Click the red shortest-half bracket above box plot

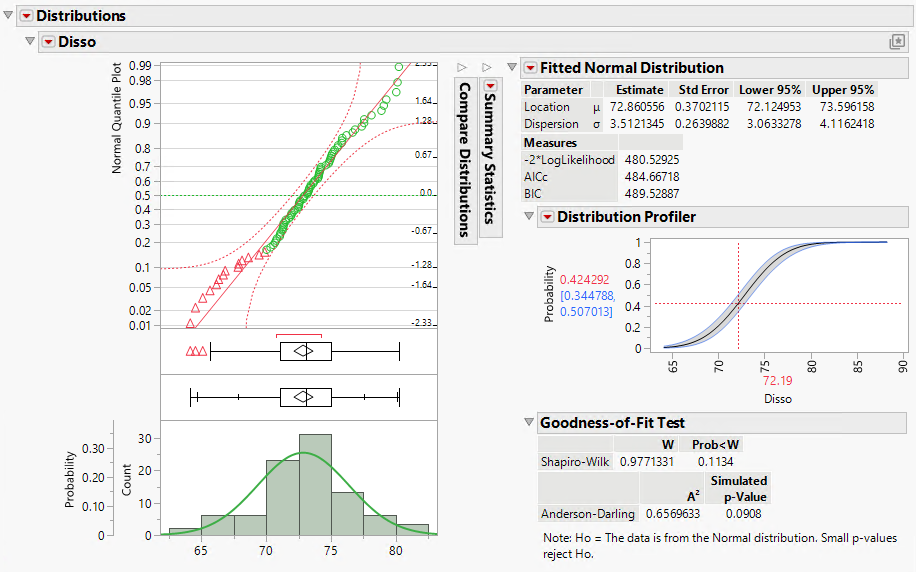coord(299,336)
